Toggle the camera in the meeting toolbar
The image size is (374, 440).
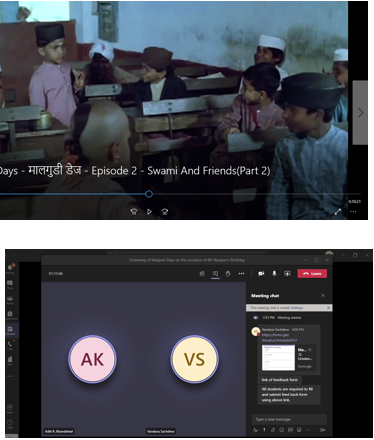click(261, 273)
